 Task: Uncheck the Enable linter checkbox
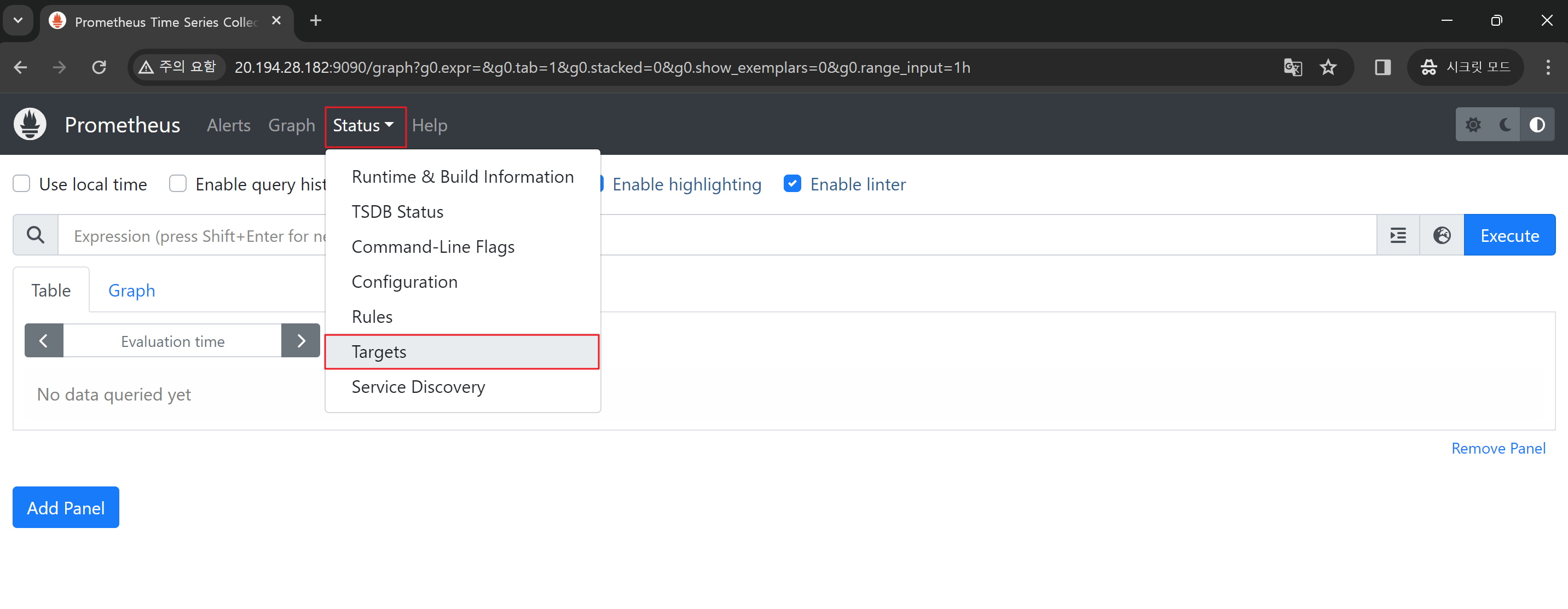pos(792,184)
